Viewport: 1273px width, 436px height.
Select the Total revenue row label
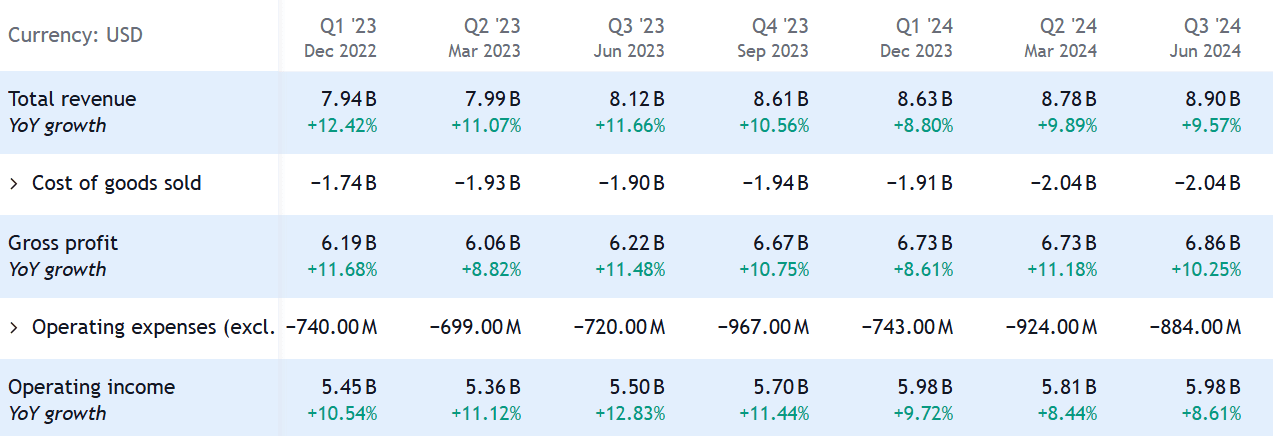point(72,99)
